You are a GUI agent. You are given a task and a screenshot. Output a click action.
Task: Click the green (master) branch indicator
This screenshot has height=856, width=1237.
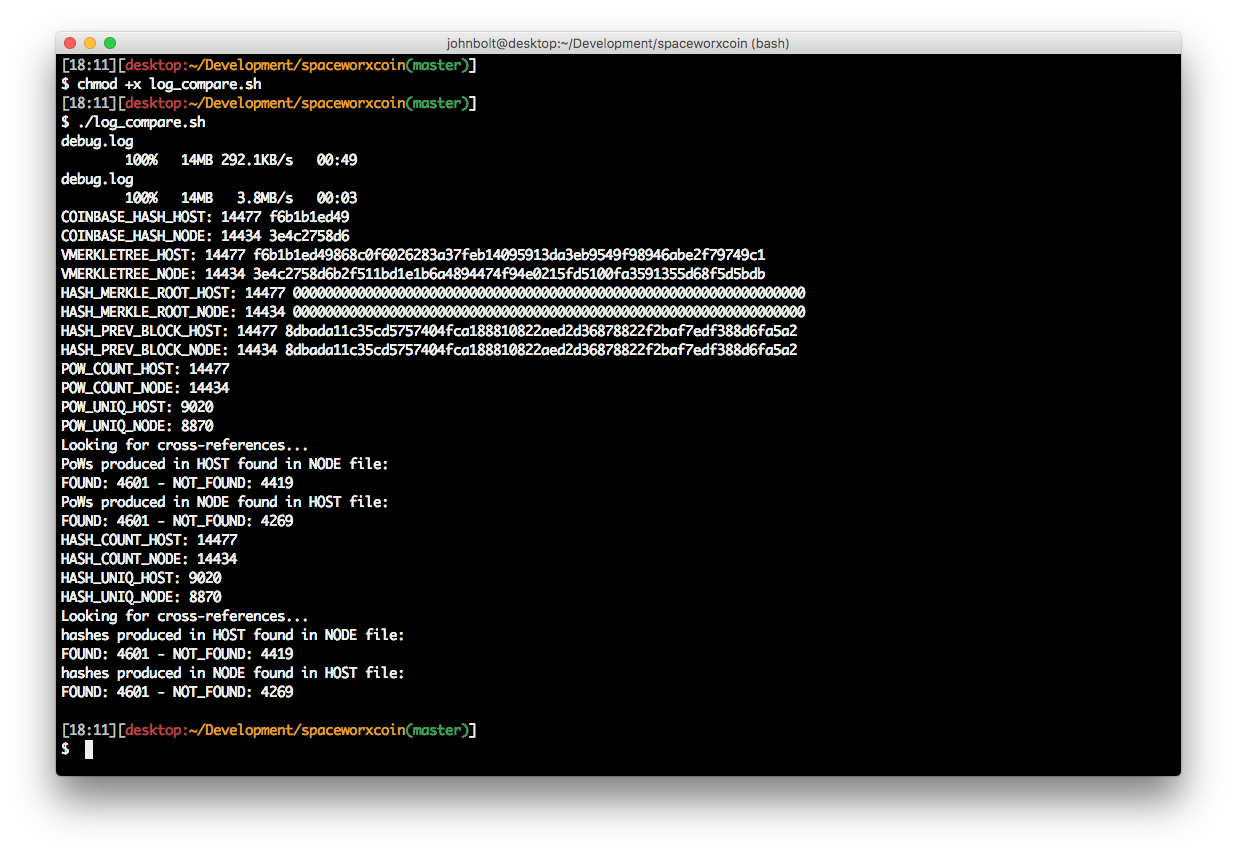click(x=440, y=730)
